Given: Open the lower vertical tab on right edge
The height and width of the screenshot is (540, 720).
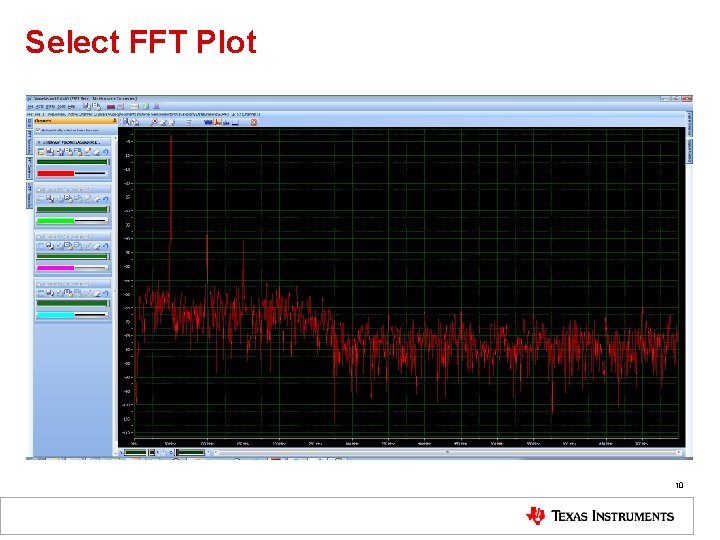Looking at the screenshot, I should point(689,151).
